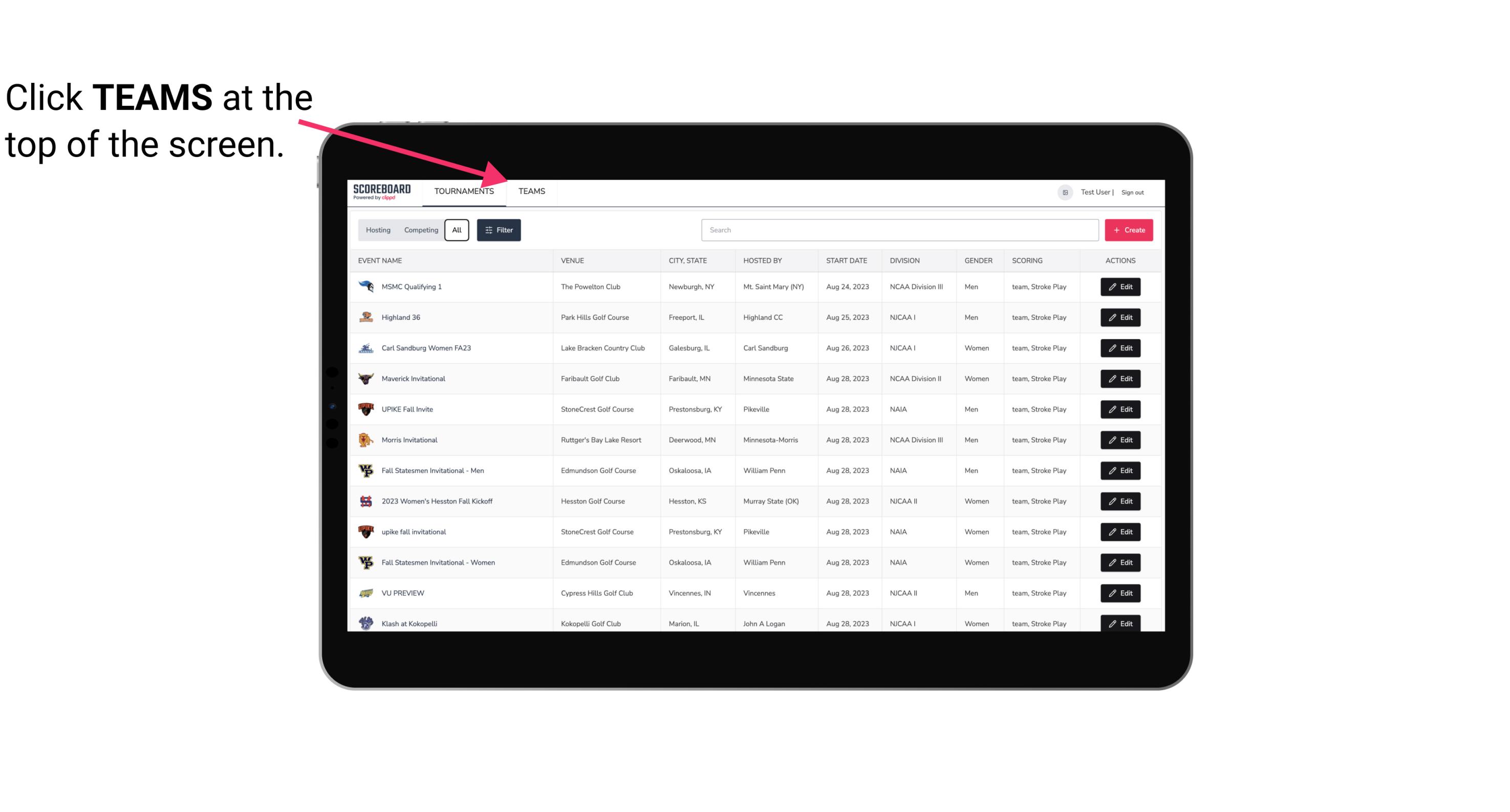
Task: Click the Create button
Action: pyautogui.click(x=1128, y=230)
